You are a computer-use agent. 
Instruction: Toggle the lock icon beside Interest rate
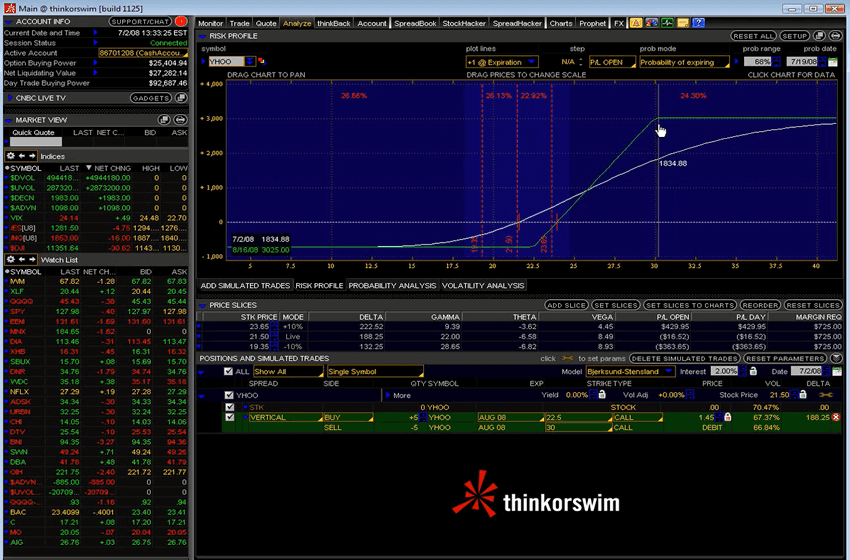coord(754,371)
